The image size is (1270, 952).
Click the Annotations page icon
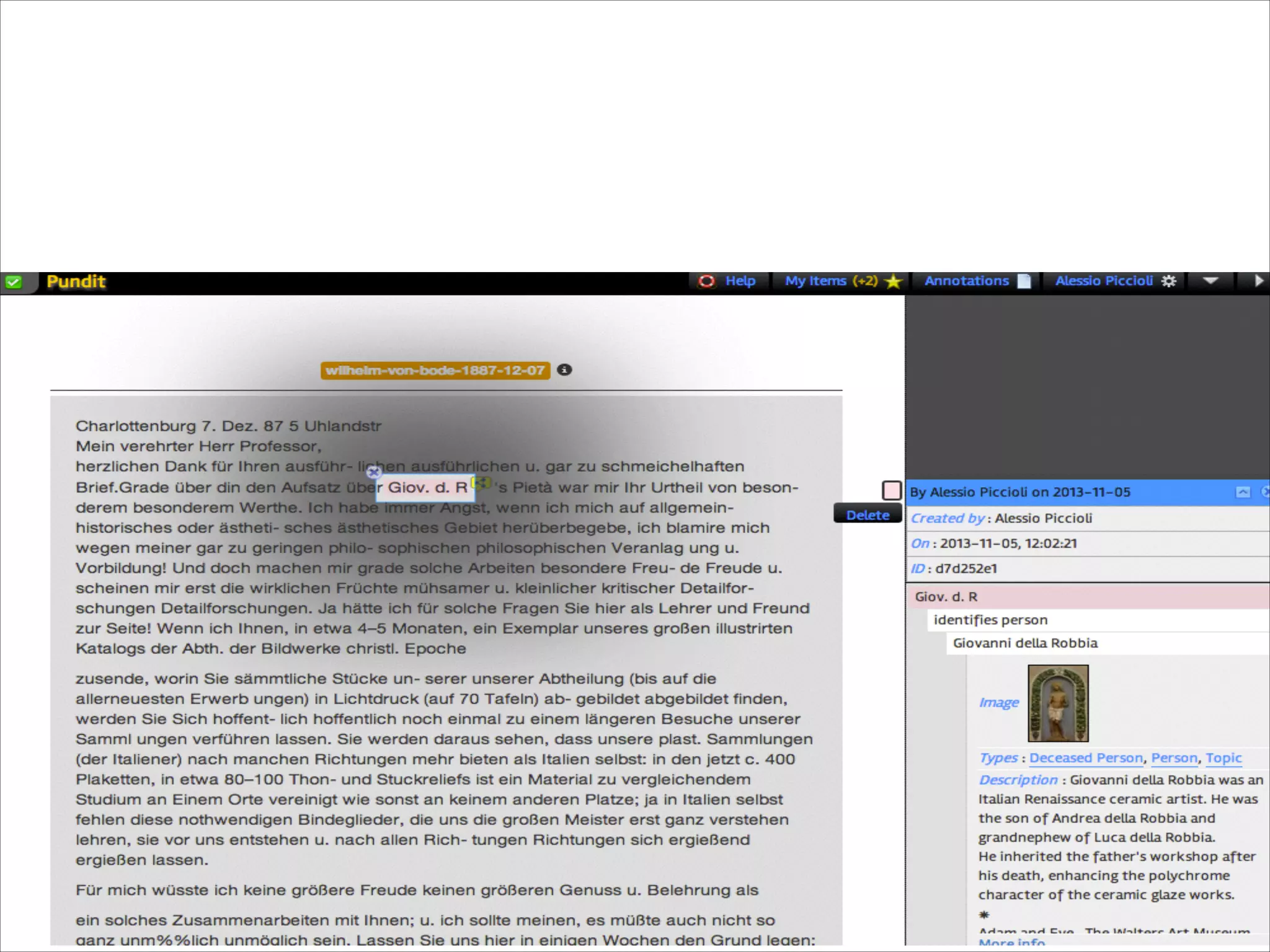click(x=1024, y=281)
